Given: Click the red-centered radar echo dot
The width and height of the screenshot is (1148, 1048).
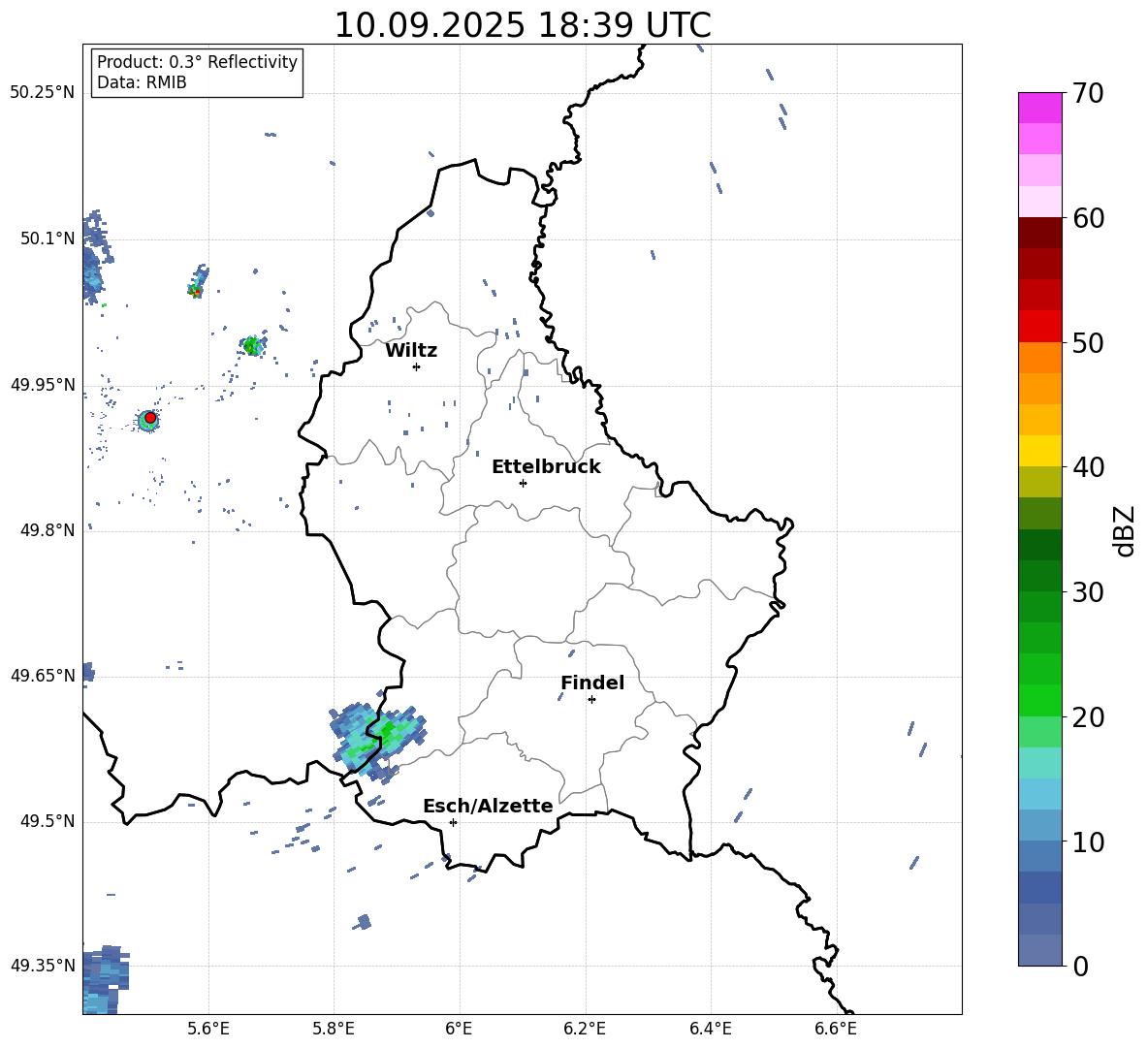Looking at the screenshot, I should click(x=150, y=418).
